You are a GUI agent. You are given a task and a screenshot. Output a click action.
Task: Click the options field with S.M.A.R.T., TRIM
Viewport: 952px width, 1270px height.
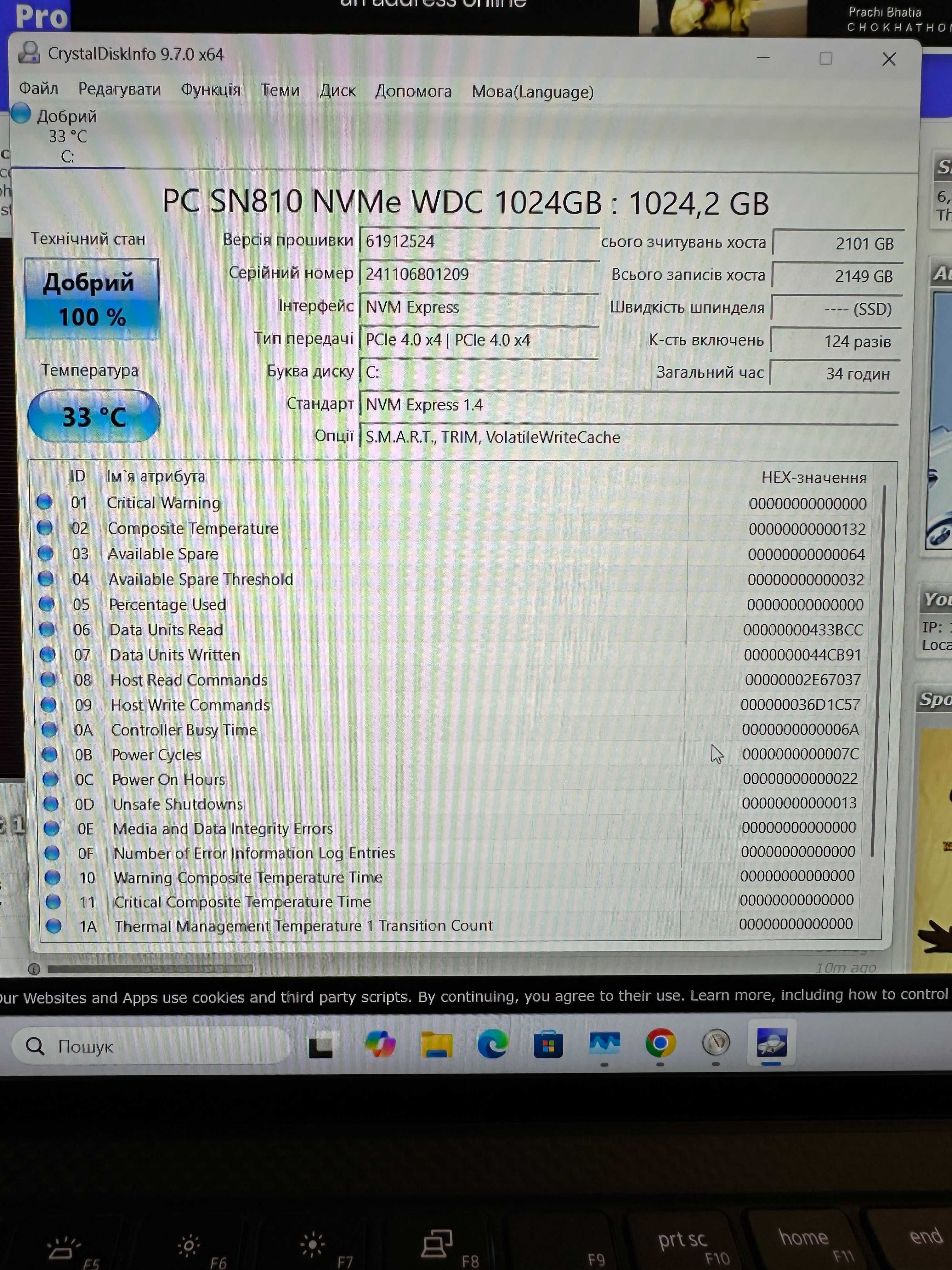tap(629, 438)
